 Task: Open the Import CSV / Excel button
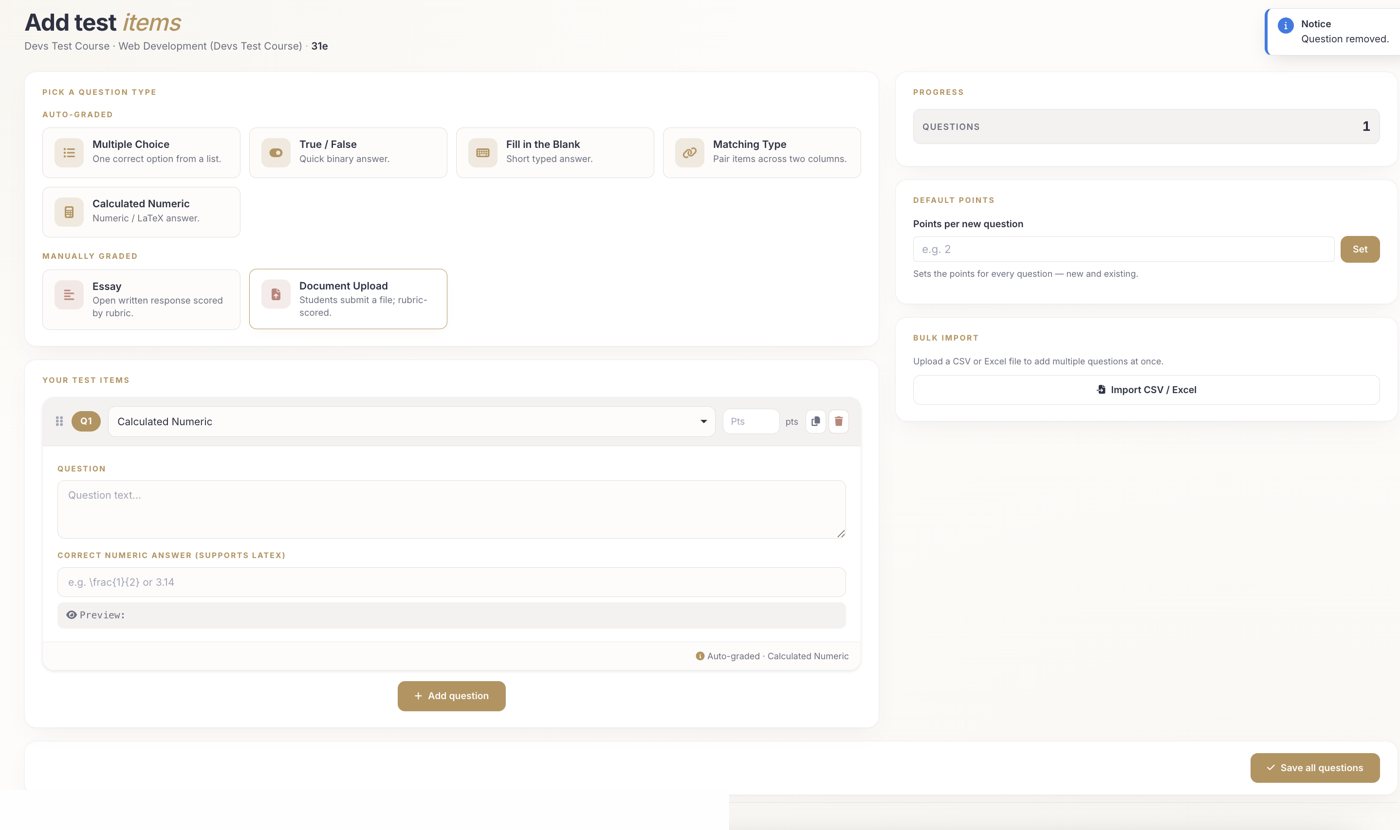(1146, 390)
